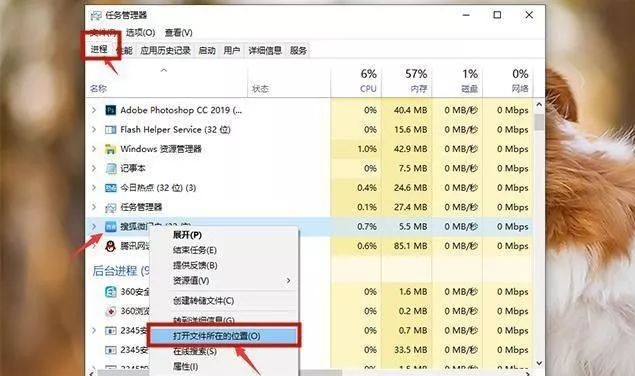Expand the Flash Helper Service process group

click(x=94, y=130)
